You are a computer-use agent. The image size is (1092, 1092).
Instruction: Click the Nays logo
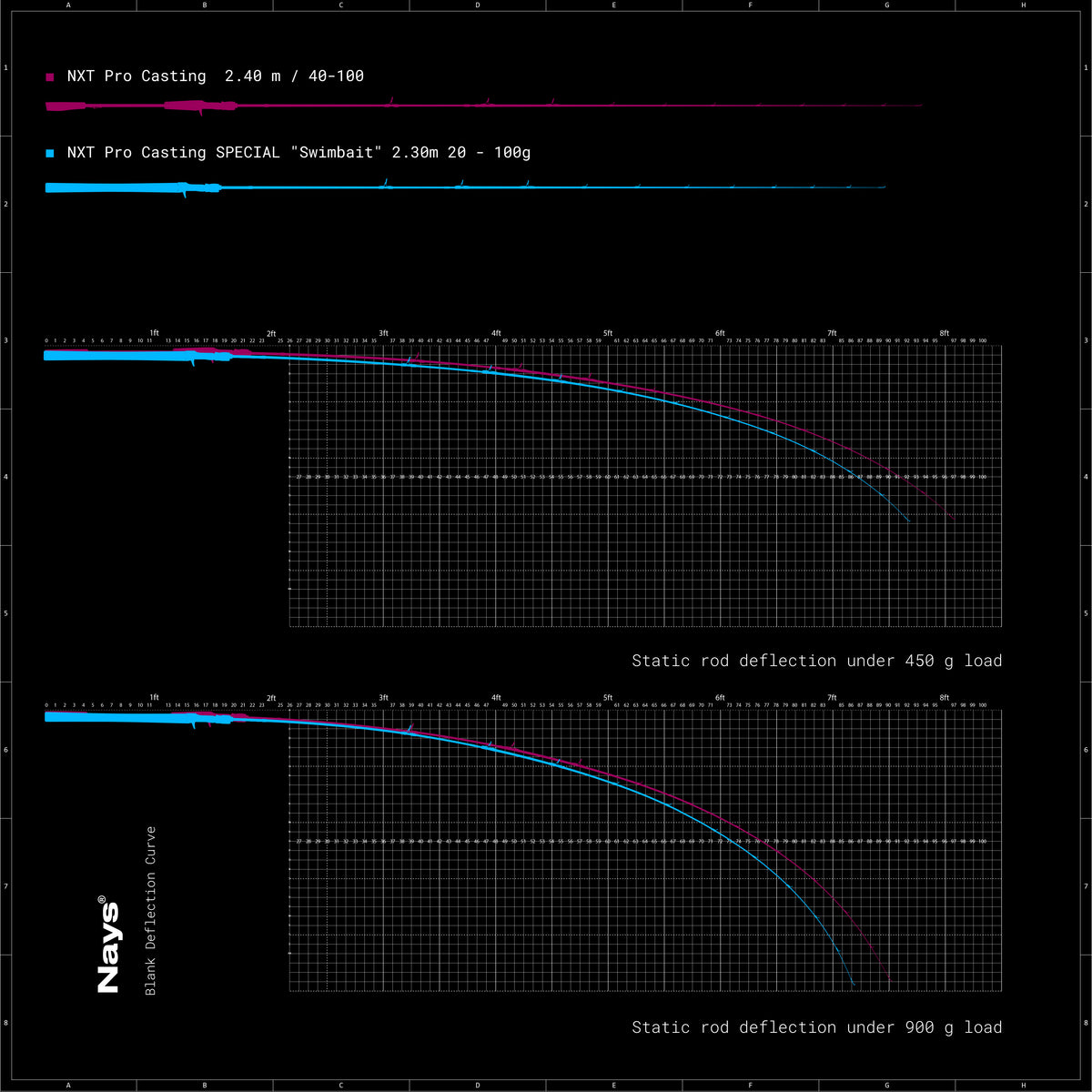108,945
